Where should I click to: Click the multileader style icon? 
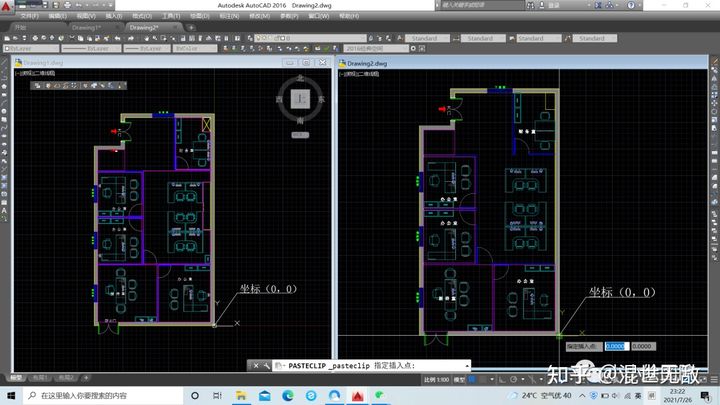568,38
